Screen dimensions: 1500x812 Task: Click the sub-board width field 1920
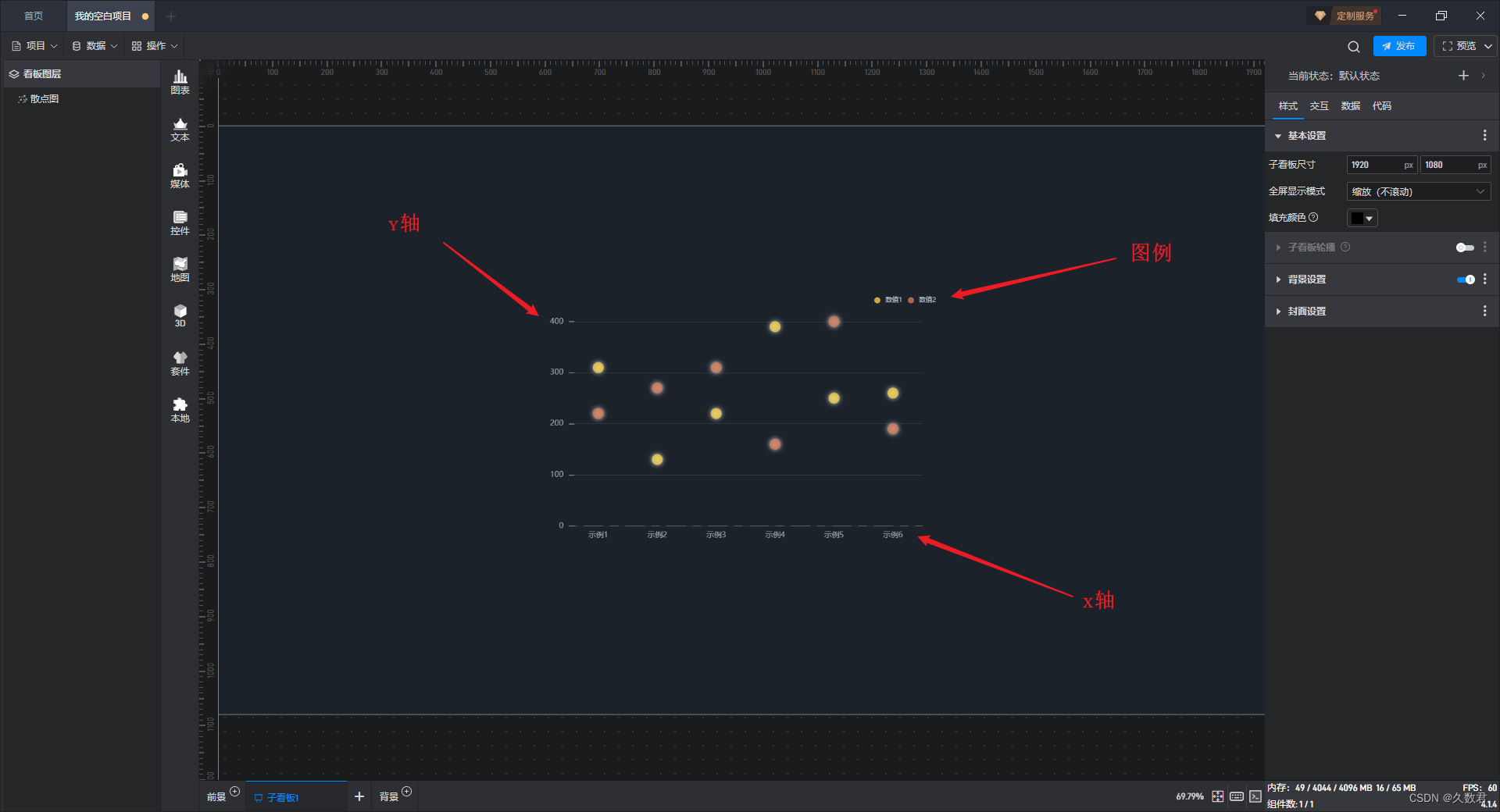click(1381, 165)
